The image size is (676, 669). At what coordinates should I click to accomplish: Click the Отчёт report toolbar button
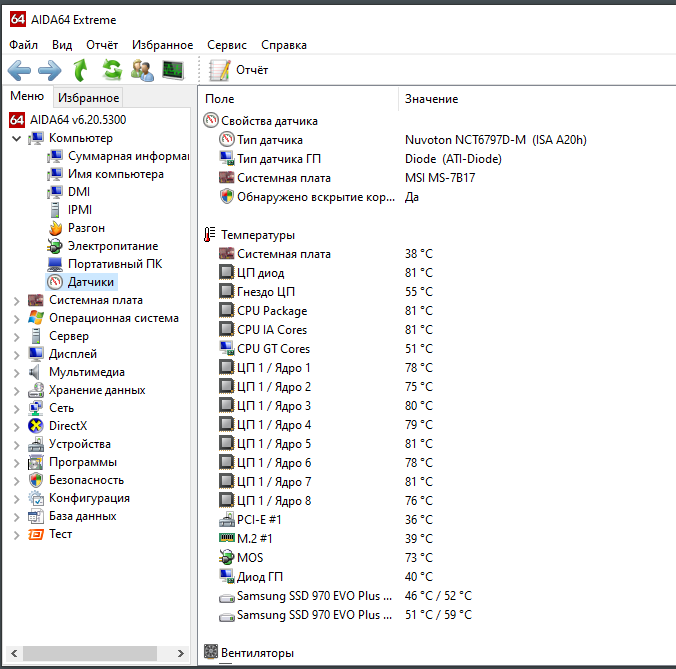pos(238,70)
